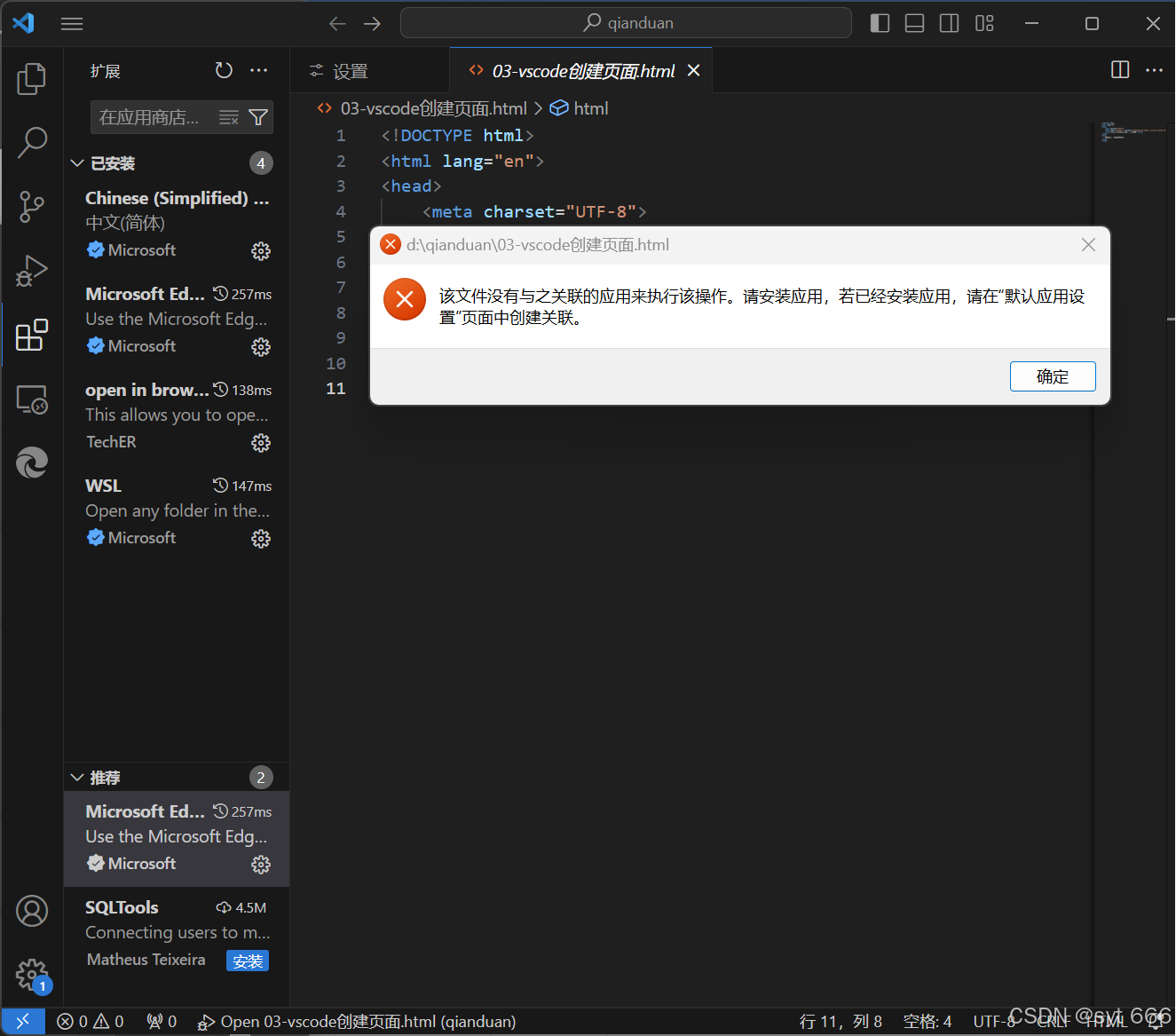
Task: Change indentation via 空格: 4
Action: [x=927, y=1022]
